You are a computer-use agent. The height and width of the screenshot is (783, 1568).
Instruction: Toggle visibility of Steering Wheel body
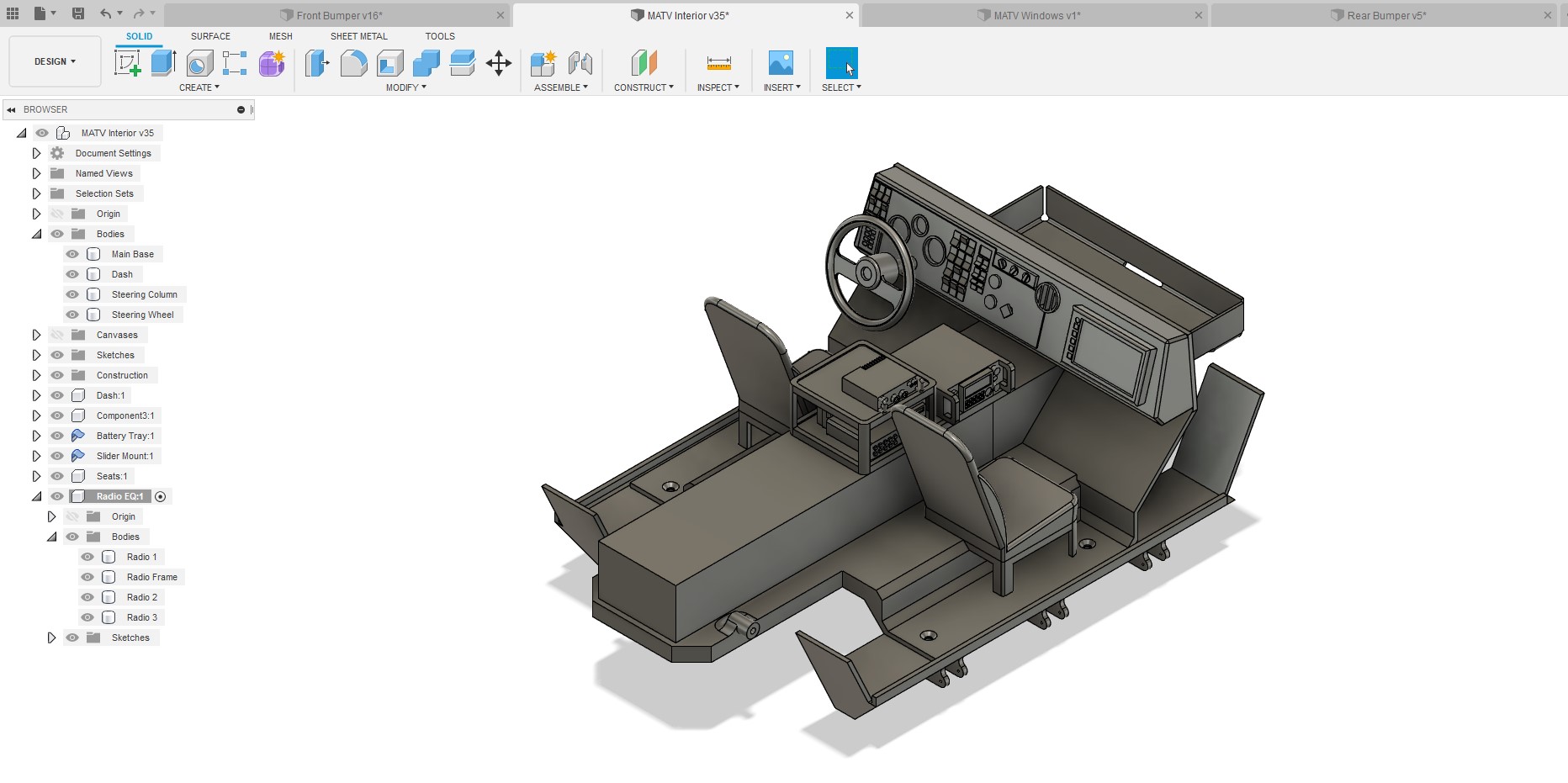click(x=72, y=315)
